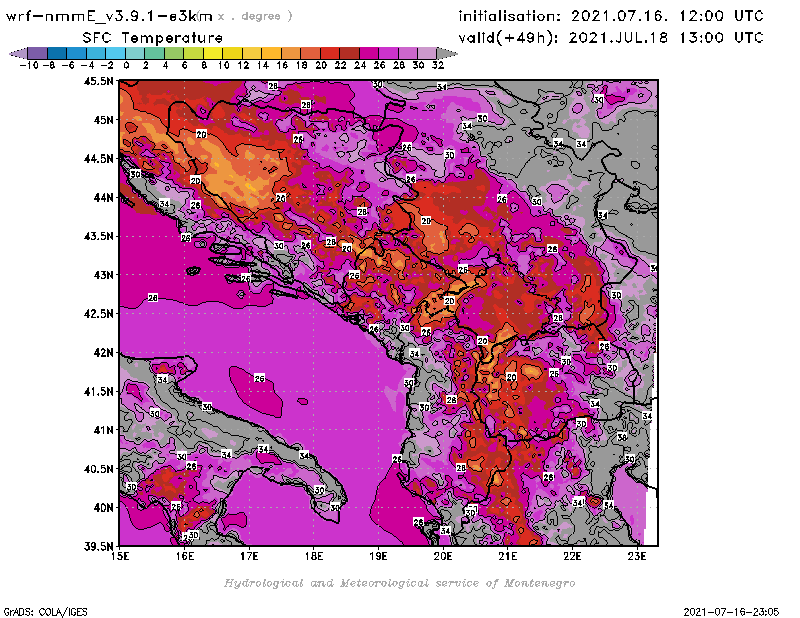Screen dimensions: 800x618
Task: Click the '42.5N' latitude axis label
Action: pos(98,314)
